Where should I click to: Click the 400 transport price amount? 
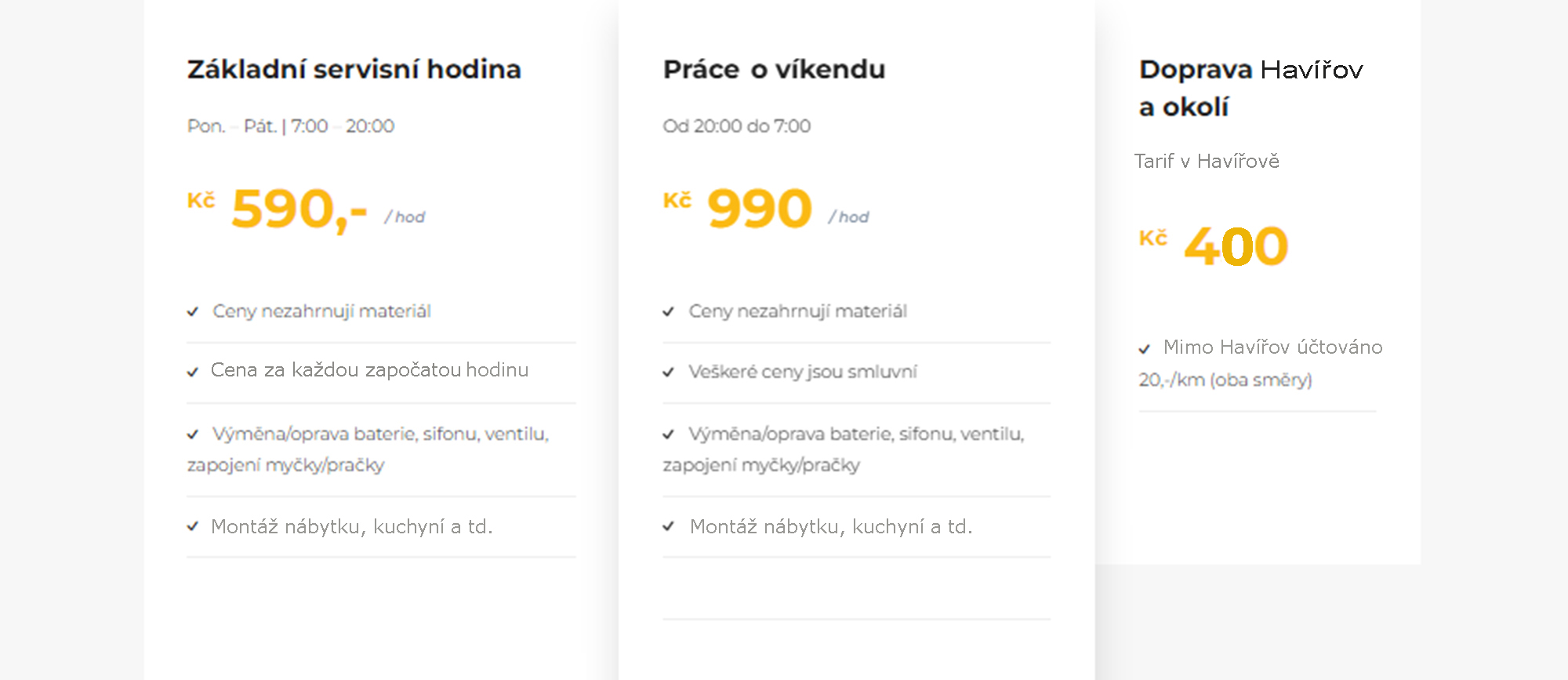click(x=1236, y=246)
